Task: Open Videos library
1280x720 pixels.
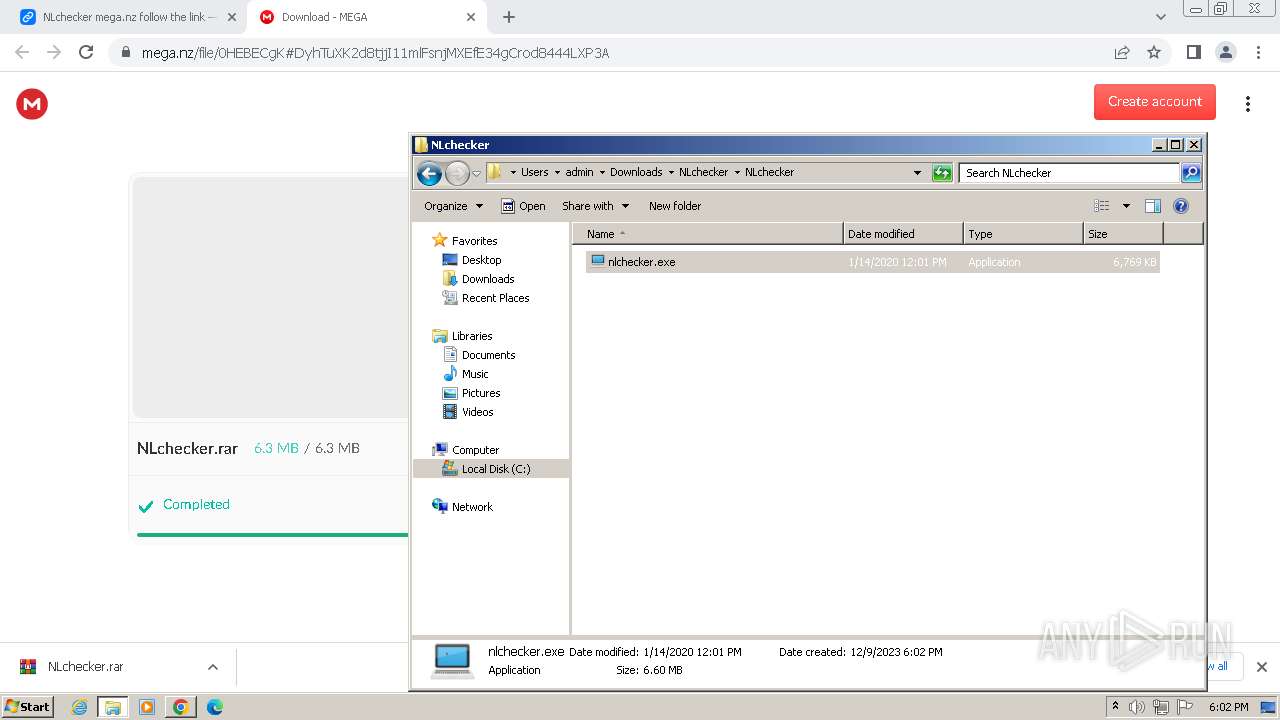Action: point(477,412)
